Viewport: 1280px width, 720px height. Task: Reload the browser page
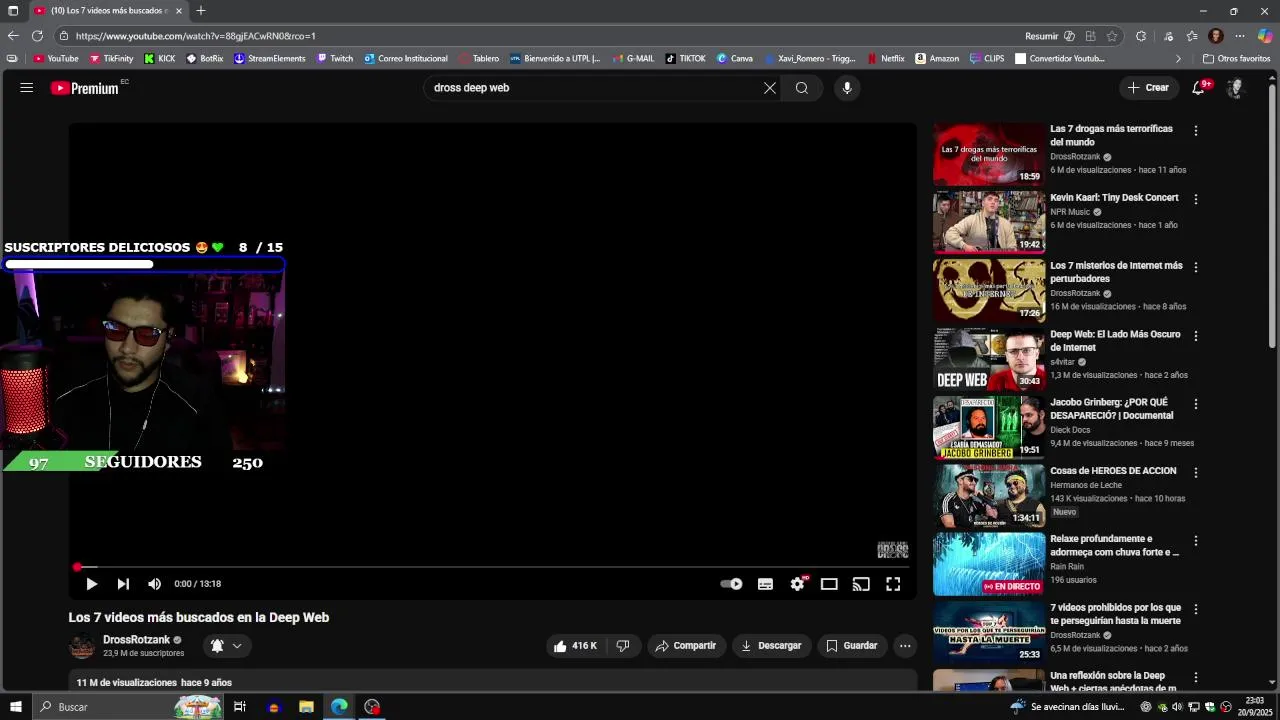(x=38, y=36)
